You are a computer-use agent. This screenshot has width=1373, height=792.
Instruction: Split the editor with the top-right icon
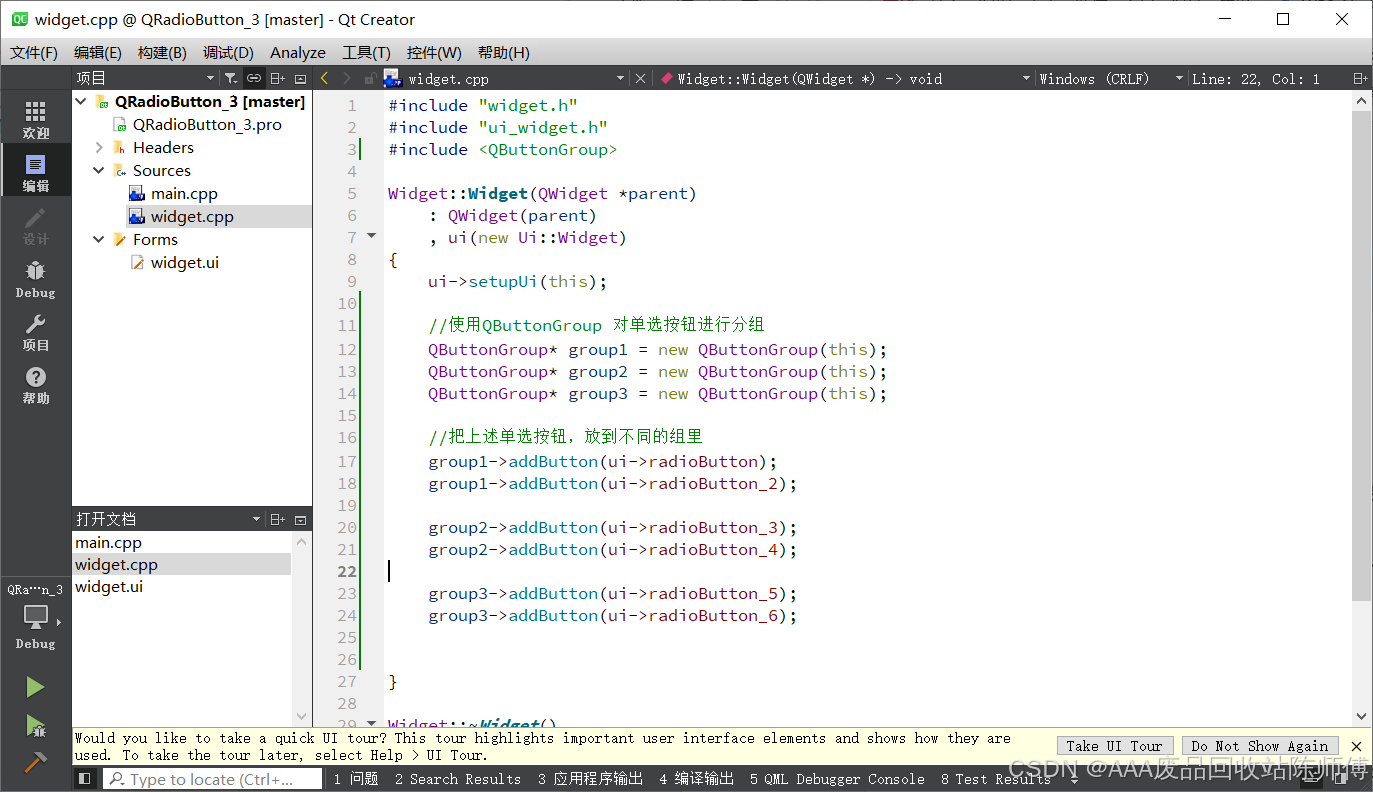[1360, 78]
